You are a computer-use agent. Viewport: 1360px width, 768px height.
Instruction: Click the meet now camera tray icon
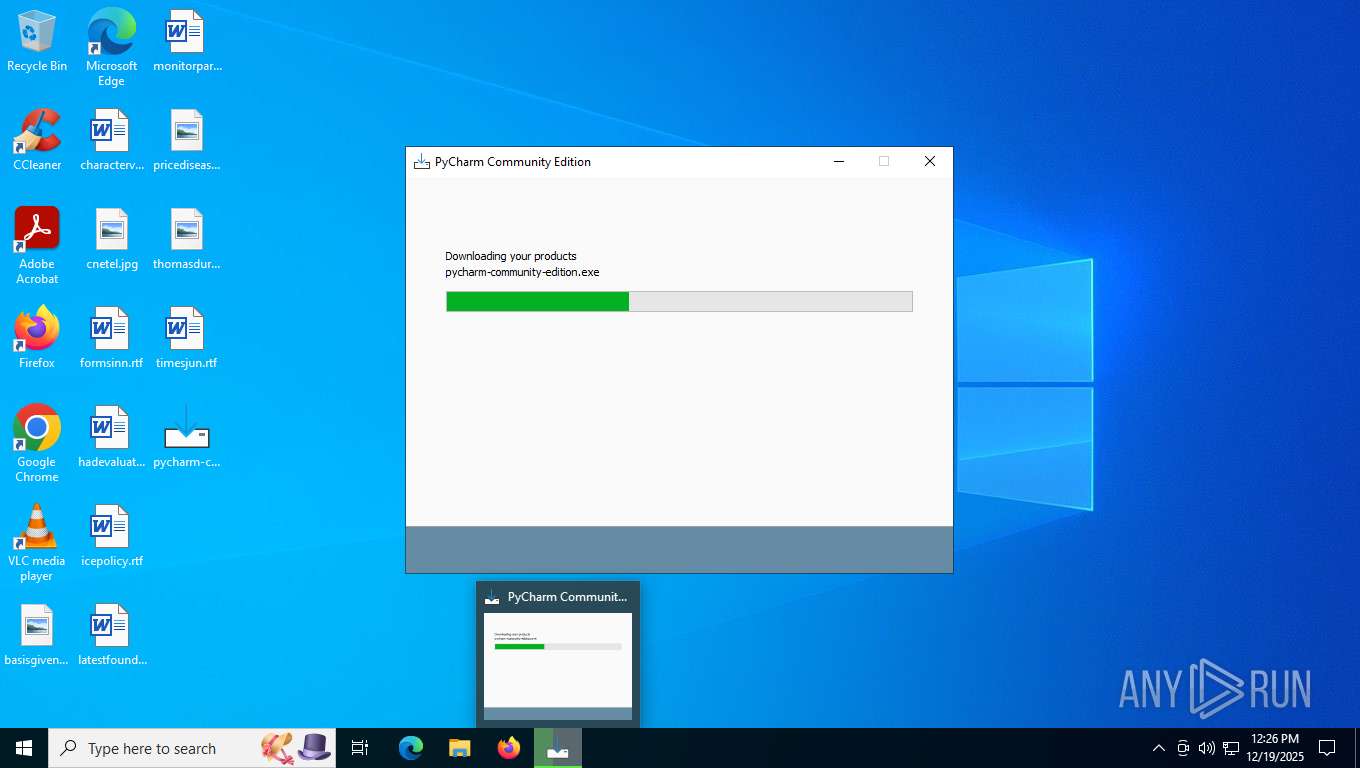[x=1183, y=748]
